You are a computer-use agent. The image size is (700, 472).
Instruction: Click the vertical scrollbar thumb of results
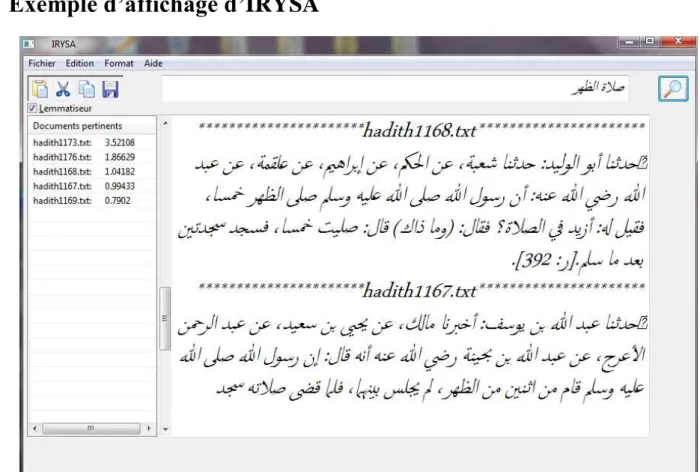pyautogui.click(x=165, y=318)
